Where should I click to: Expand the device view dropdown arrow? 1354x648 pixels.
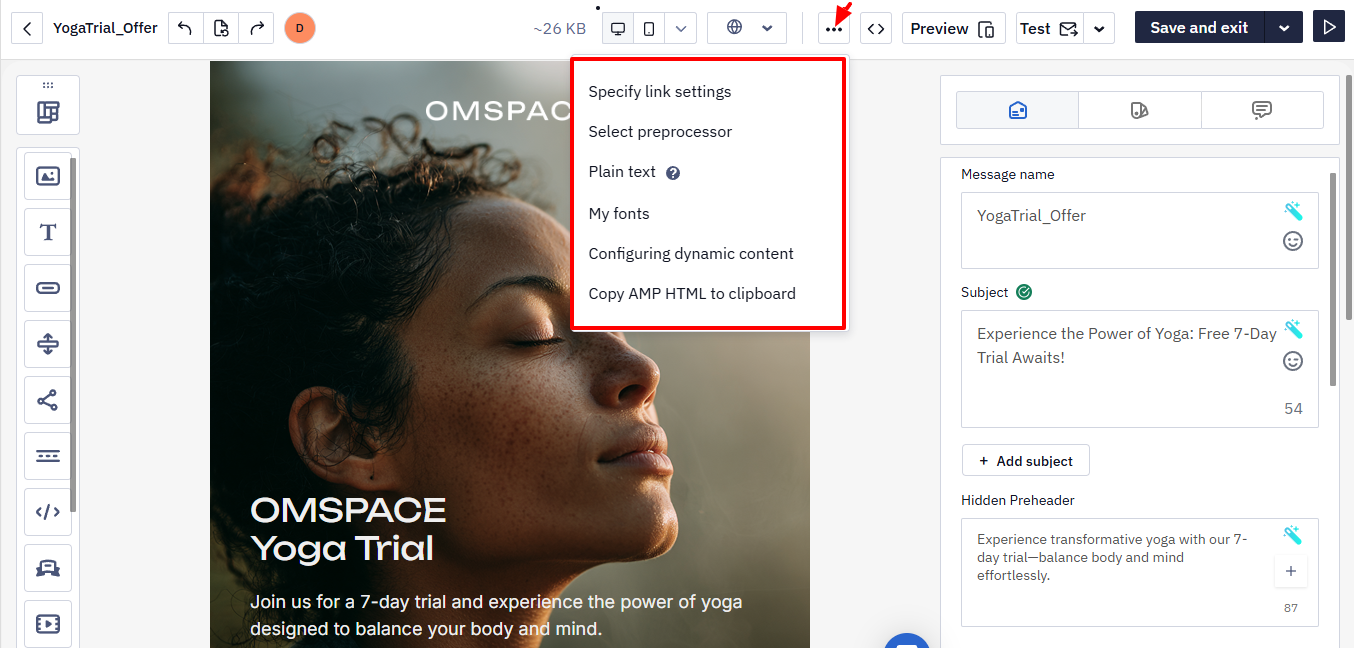(x=681, y=28)
